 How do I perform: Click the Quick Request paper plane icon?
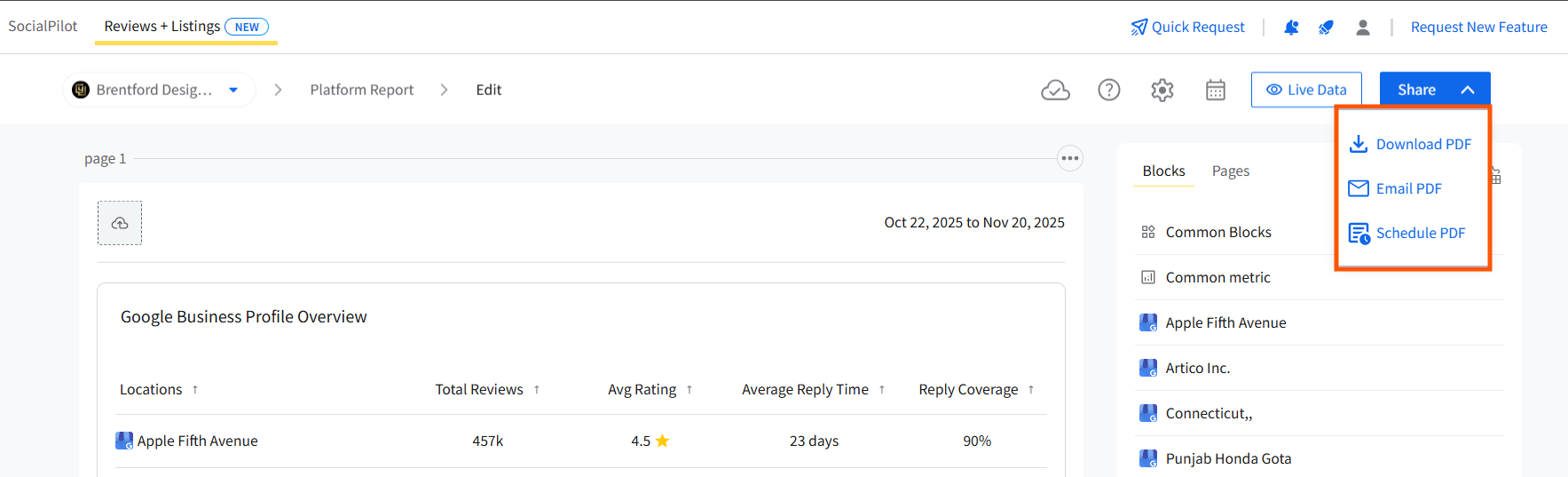pos(1139,28)
